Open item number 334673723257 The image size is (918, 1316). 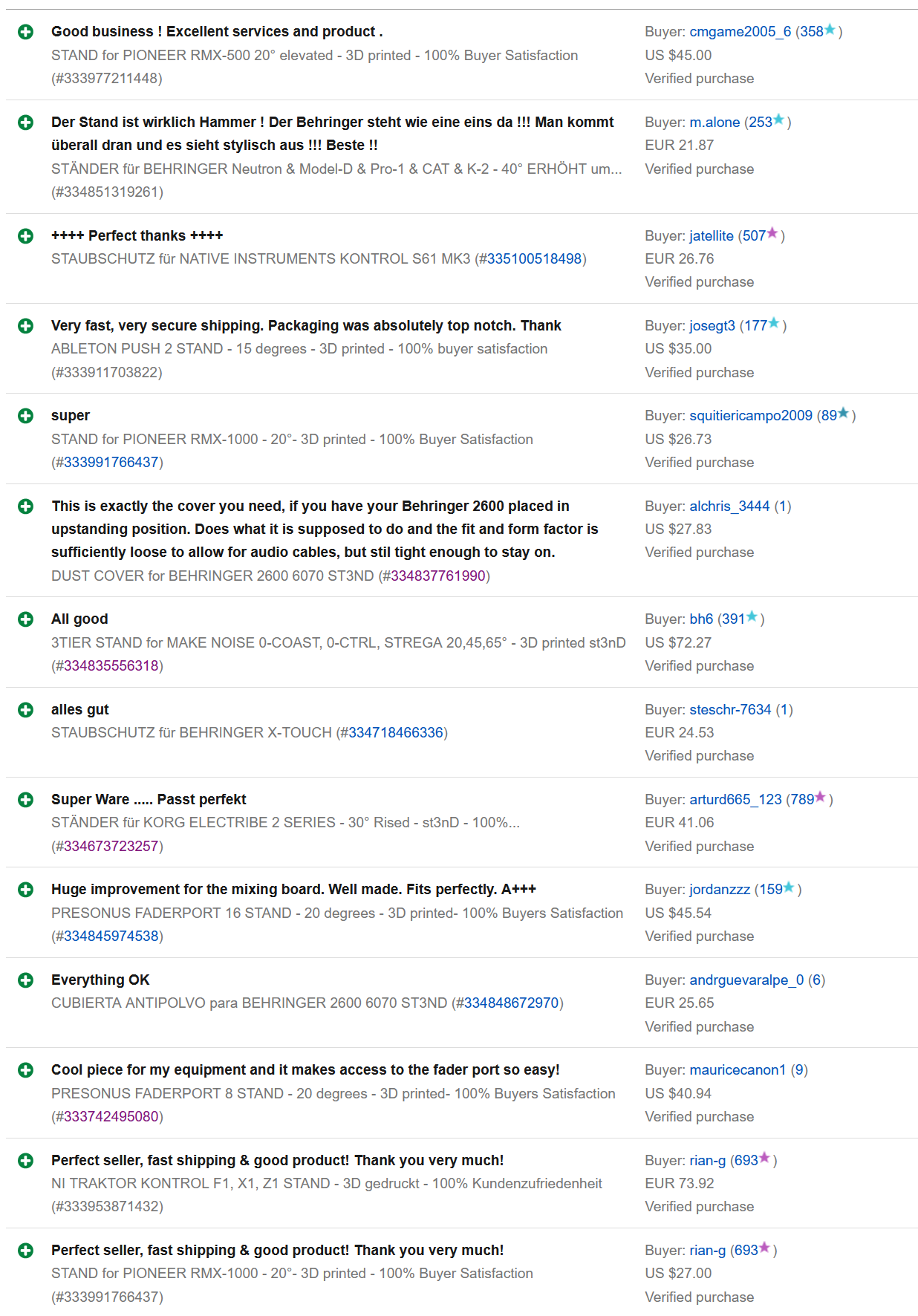pos(111,847)
